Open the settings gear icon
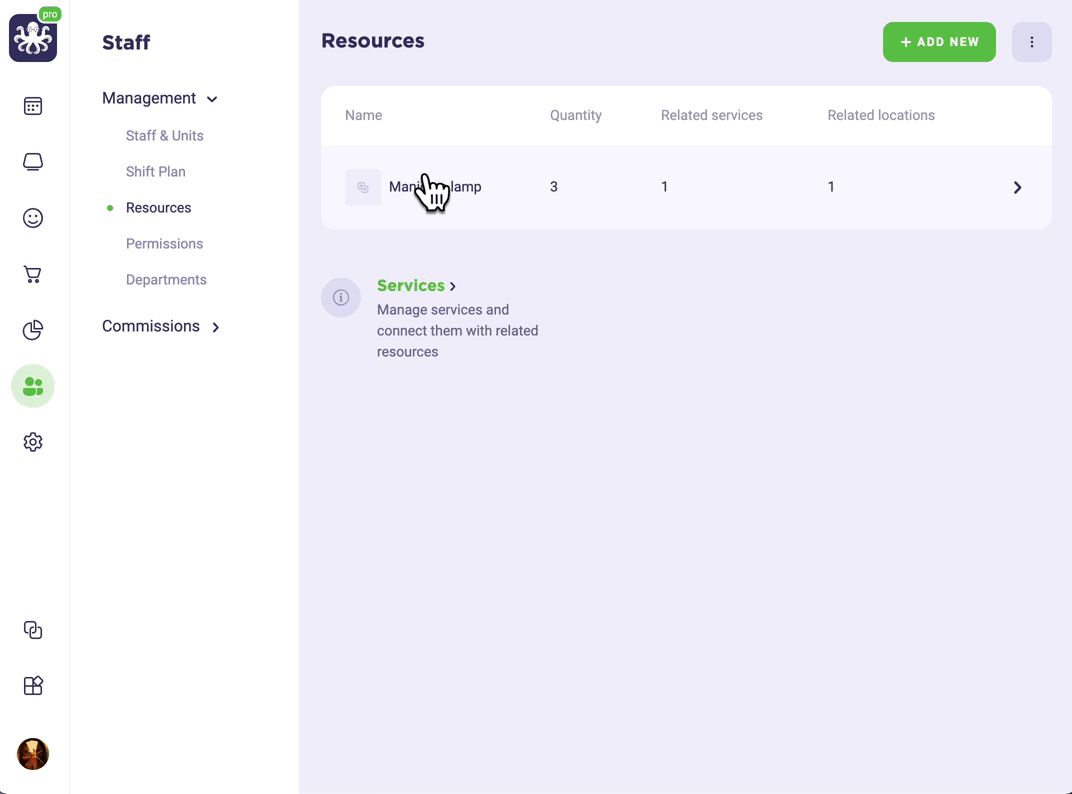Viewport: 1072px width, 794px height. tap(33, 442)
